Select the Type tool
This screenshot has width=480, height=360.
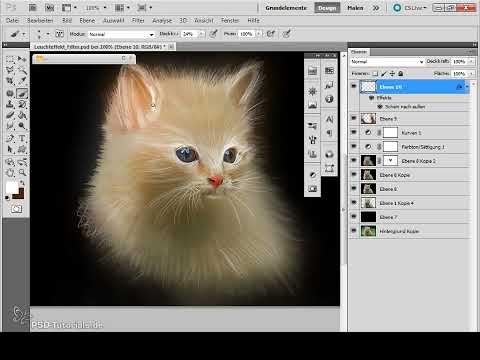[22, 138]
